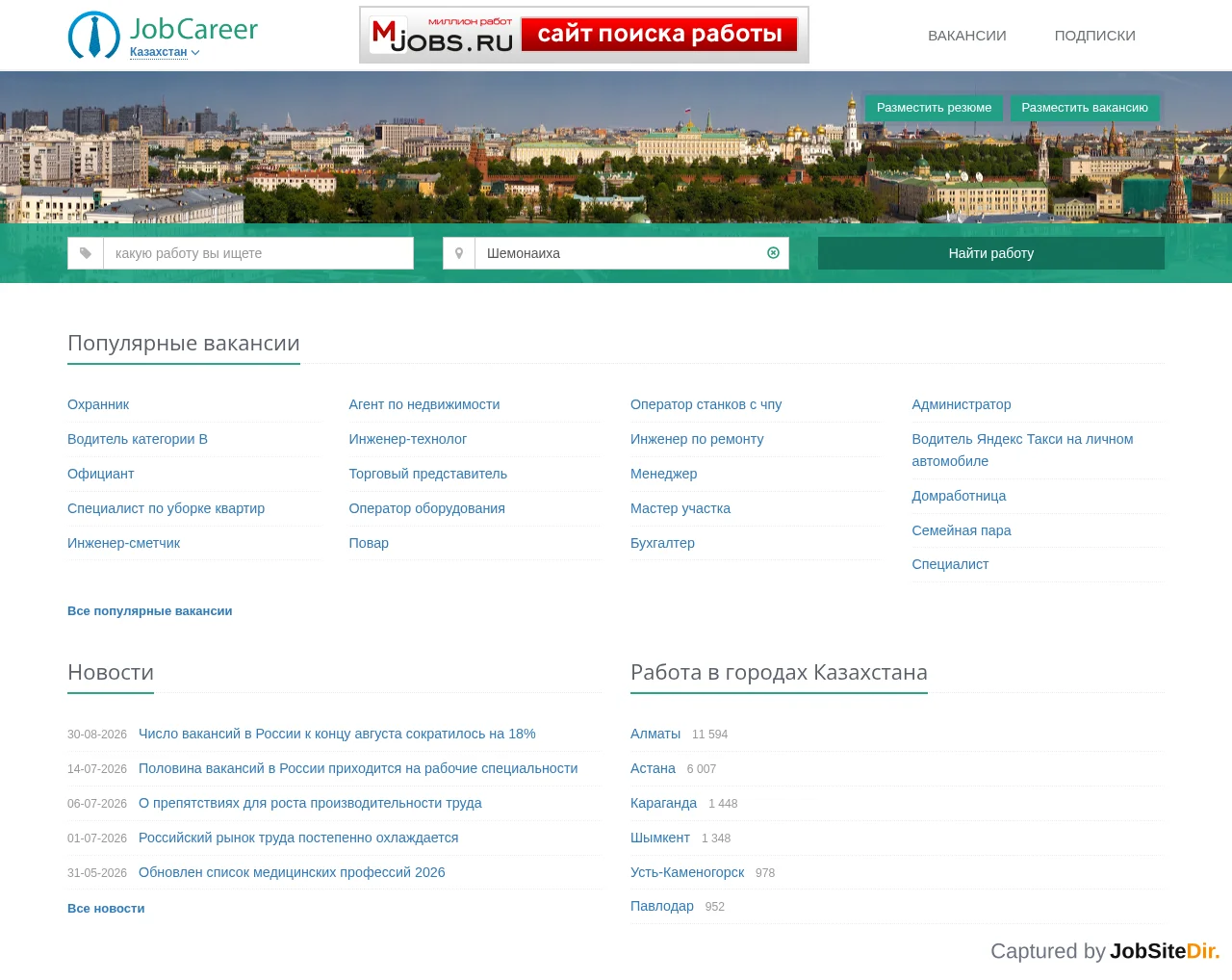Click the Все новости link

tap(106, 909)
